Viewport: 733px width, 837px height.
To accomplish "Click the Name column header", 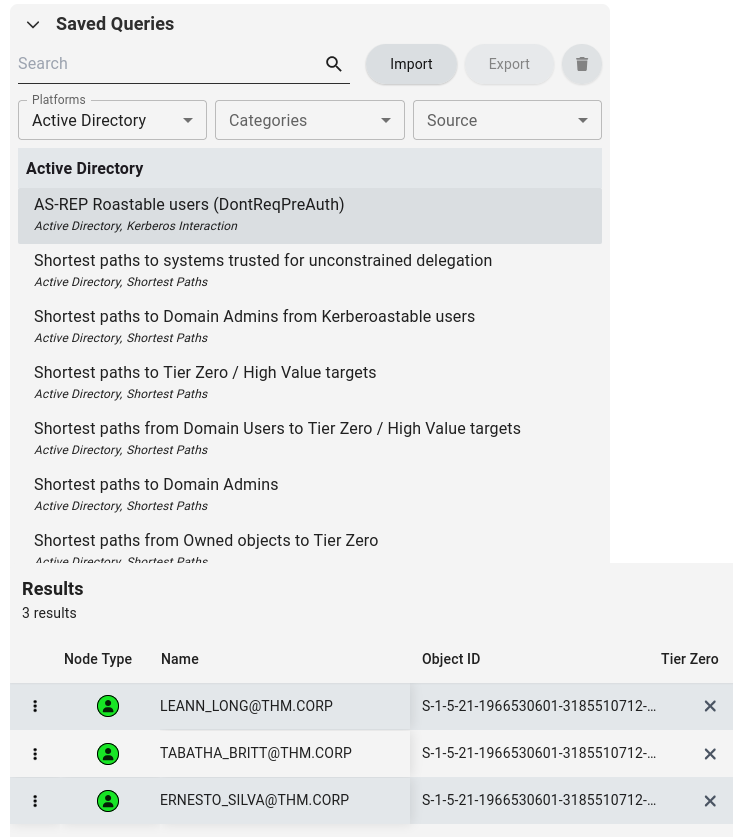I will tap(180, 659).
